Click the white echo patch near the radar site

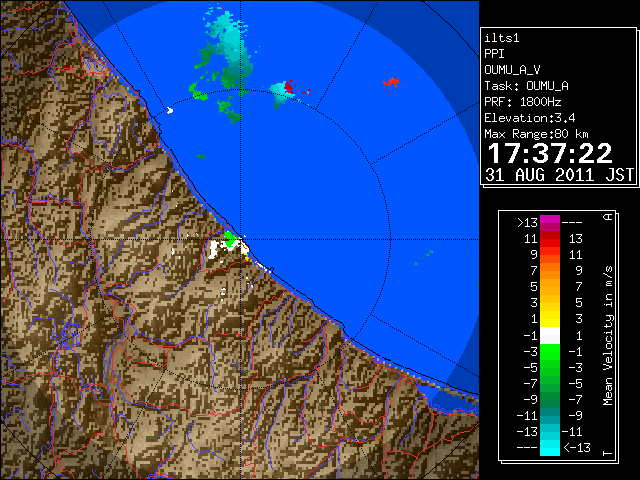[213, 250]
